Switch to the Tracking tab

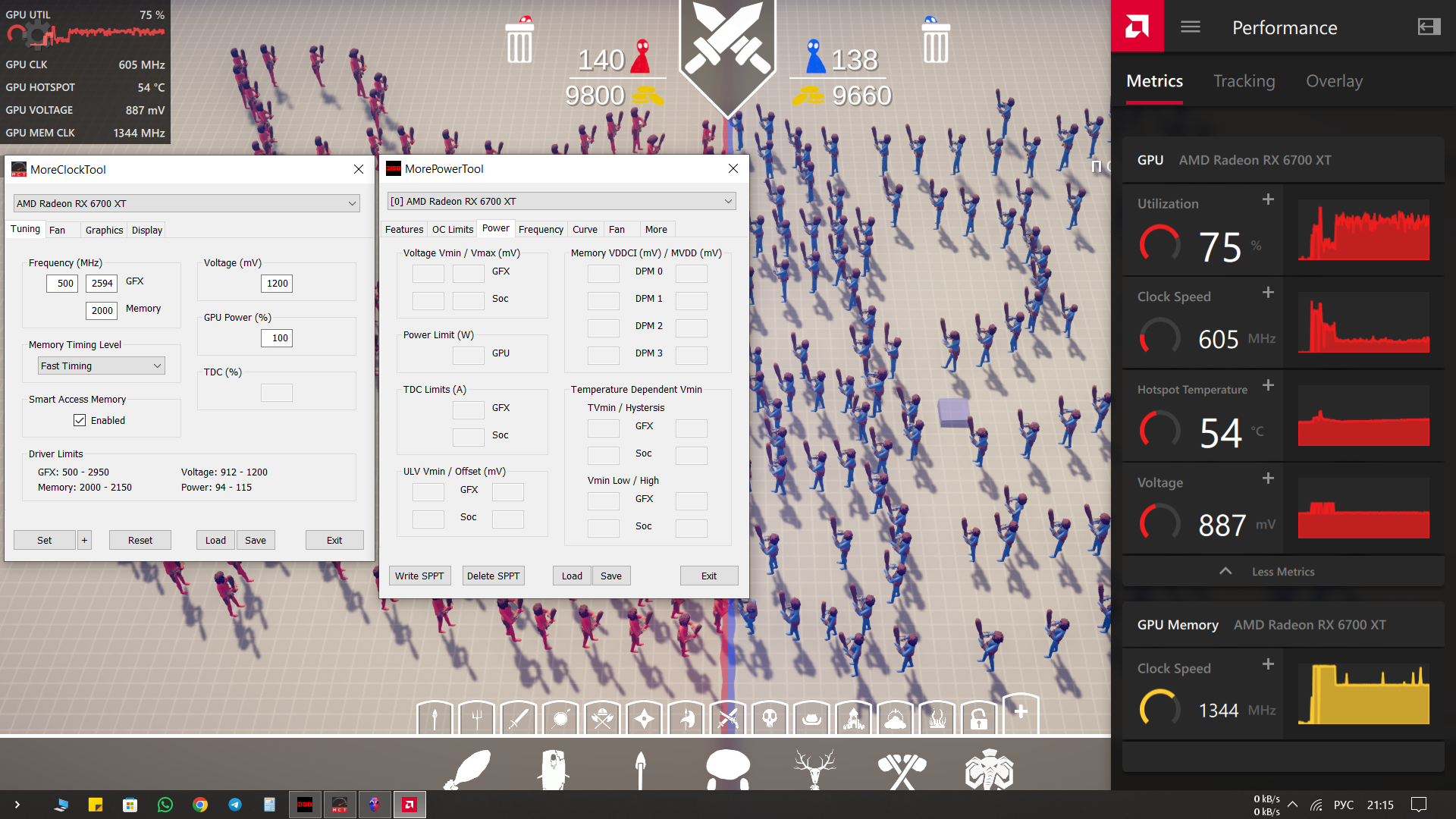[x=1244, y=81]
